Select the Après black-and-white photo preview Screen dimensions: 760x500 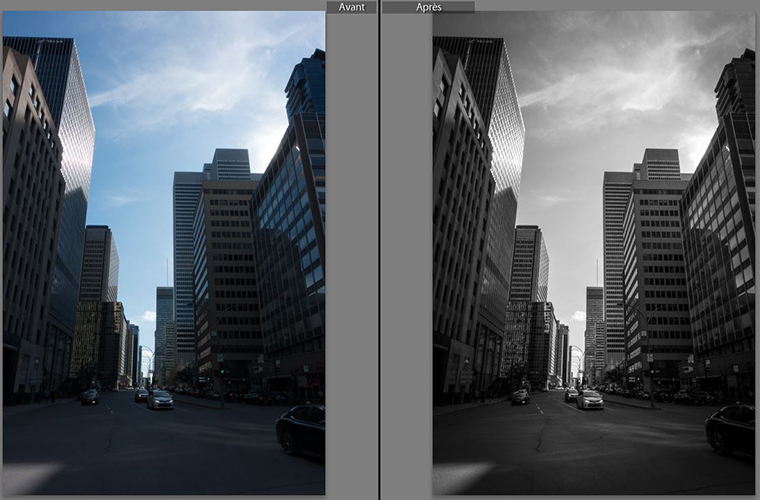point(594,253)
